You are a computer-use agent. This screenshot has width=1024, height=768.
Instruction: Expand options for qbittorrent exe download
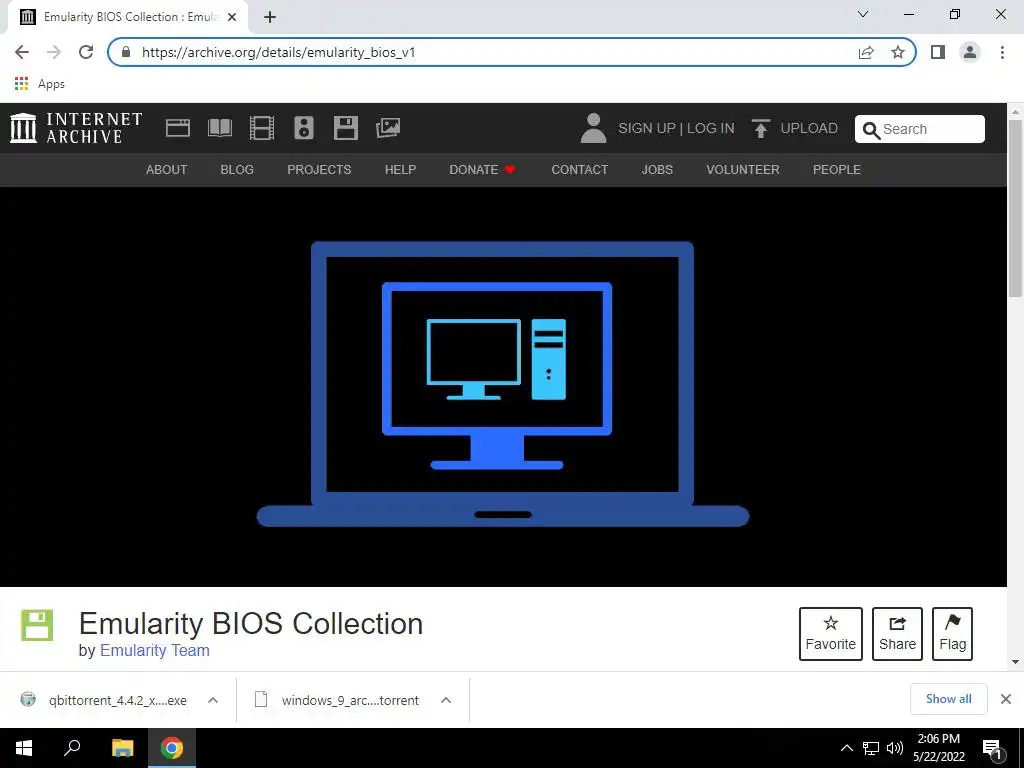213,700
